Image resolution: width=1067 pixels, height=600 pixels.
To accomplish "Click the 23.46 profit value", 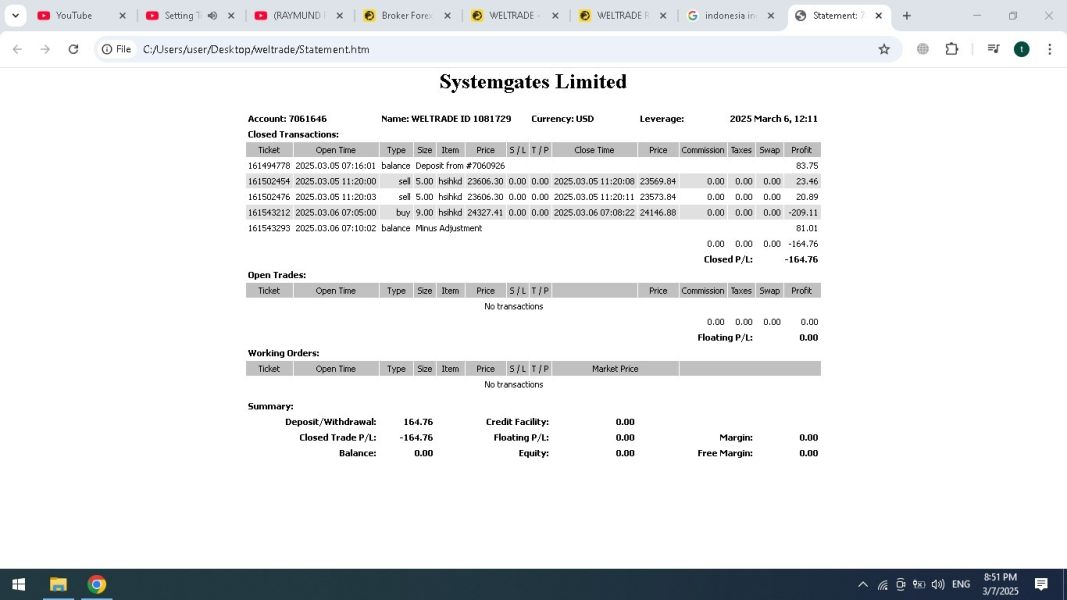I will [x=807, y=182].
